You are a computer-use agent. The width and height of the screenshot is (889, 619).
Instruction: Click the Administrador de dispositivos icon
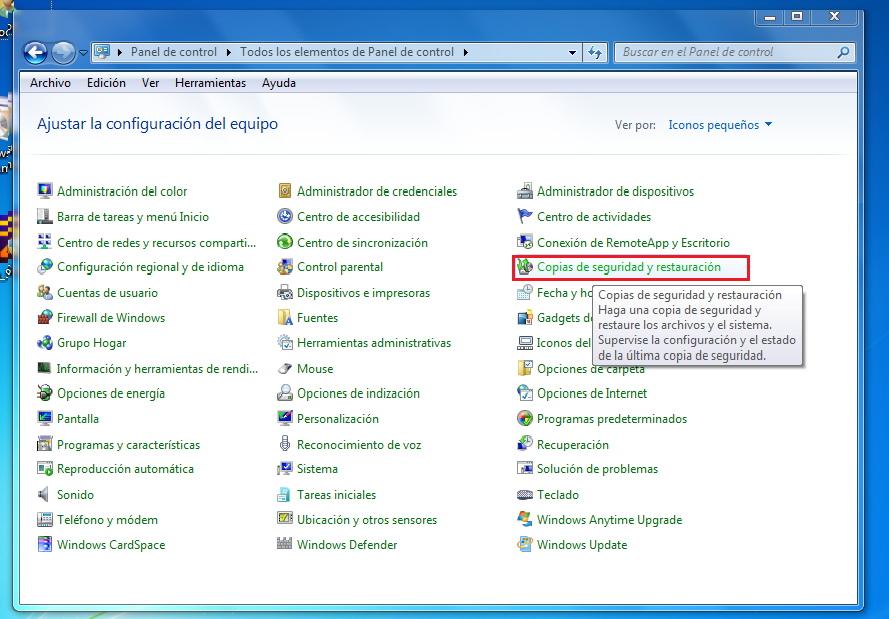point(525,191)
